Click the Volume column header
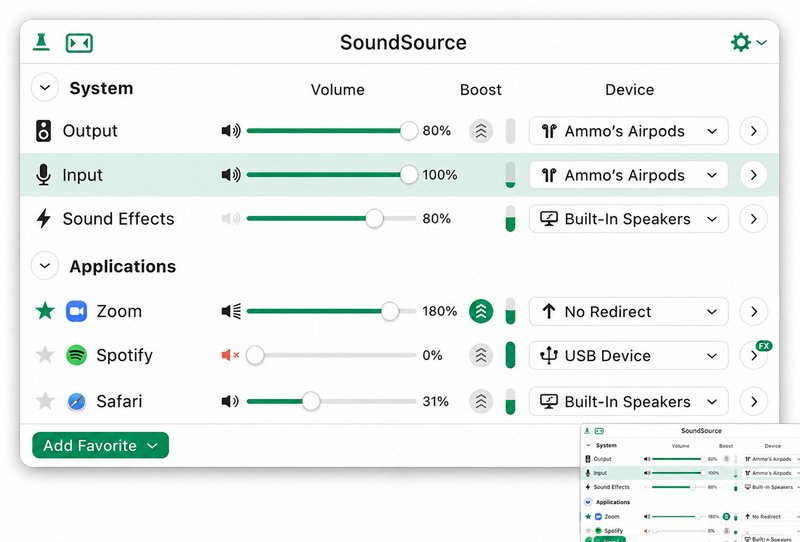This screenshot has width=800, height=542. pos(337,90)
